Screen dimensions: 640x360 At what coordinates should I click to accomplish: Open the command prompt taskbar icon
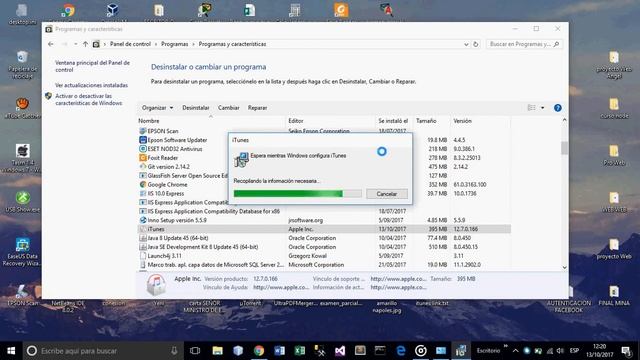380,351
